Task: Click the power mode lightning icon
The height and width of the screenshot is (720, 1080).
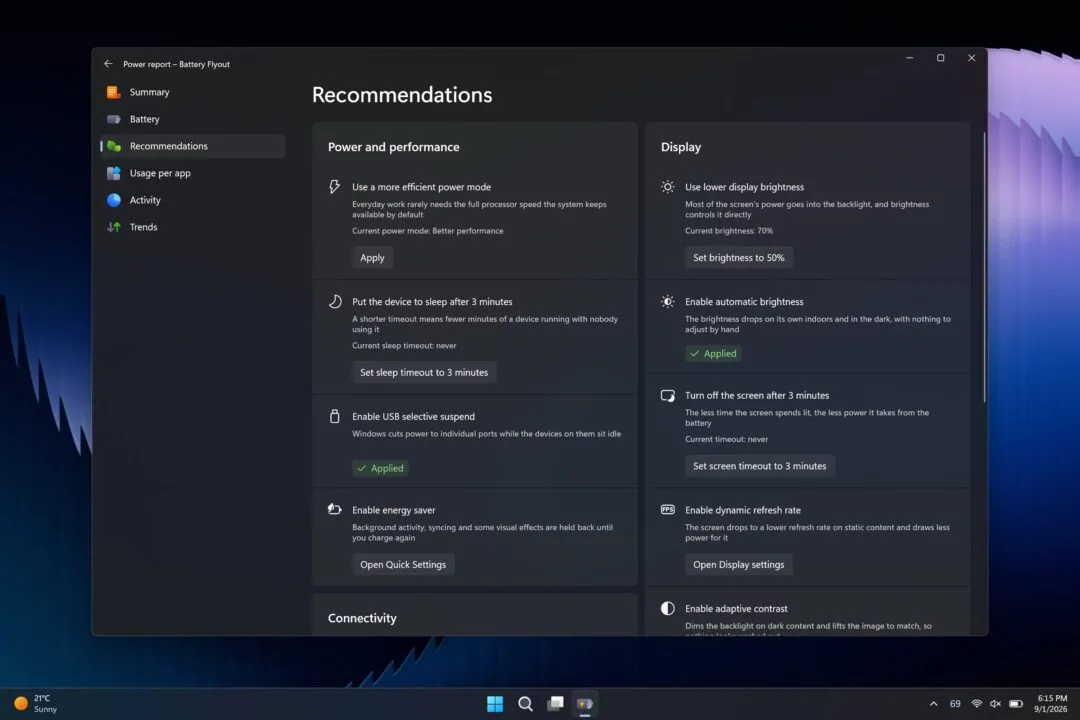Action: coord(334,186)
